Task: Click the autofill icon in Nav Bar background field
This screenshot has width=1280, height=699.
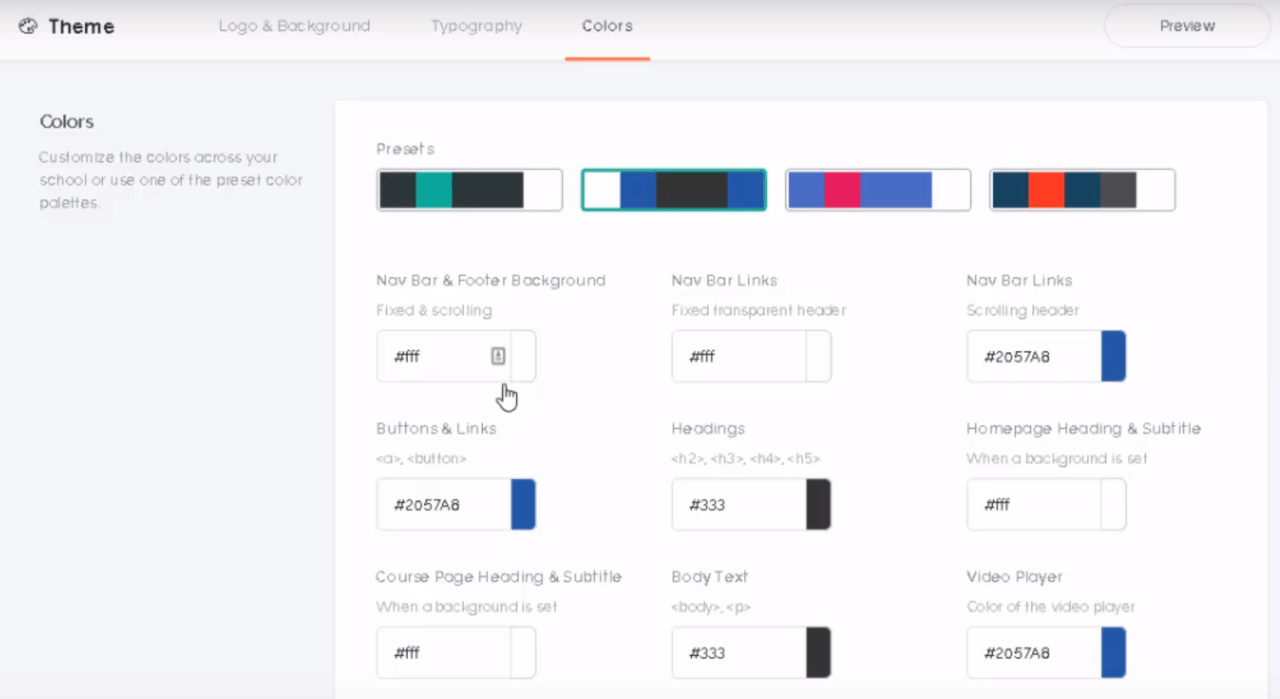Action: [x=498, y=356]
